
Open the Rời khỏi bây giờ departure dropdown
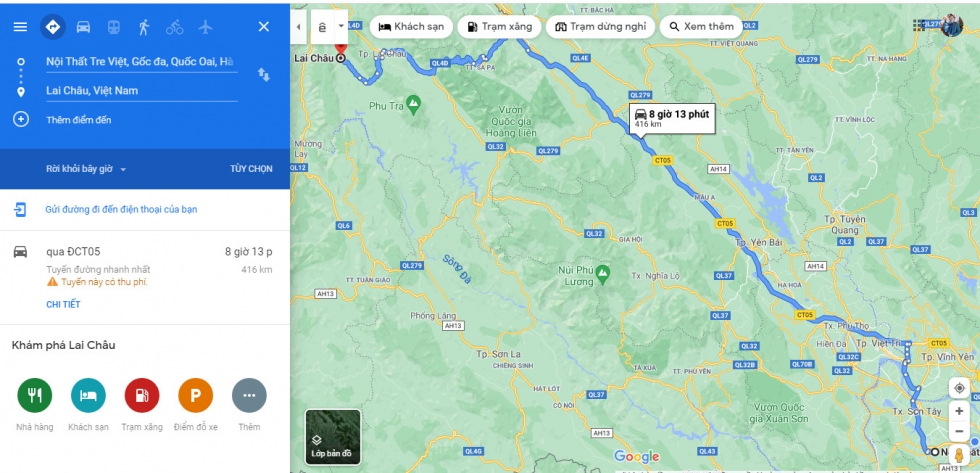point(86,169)
